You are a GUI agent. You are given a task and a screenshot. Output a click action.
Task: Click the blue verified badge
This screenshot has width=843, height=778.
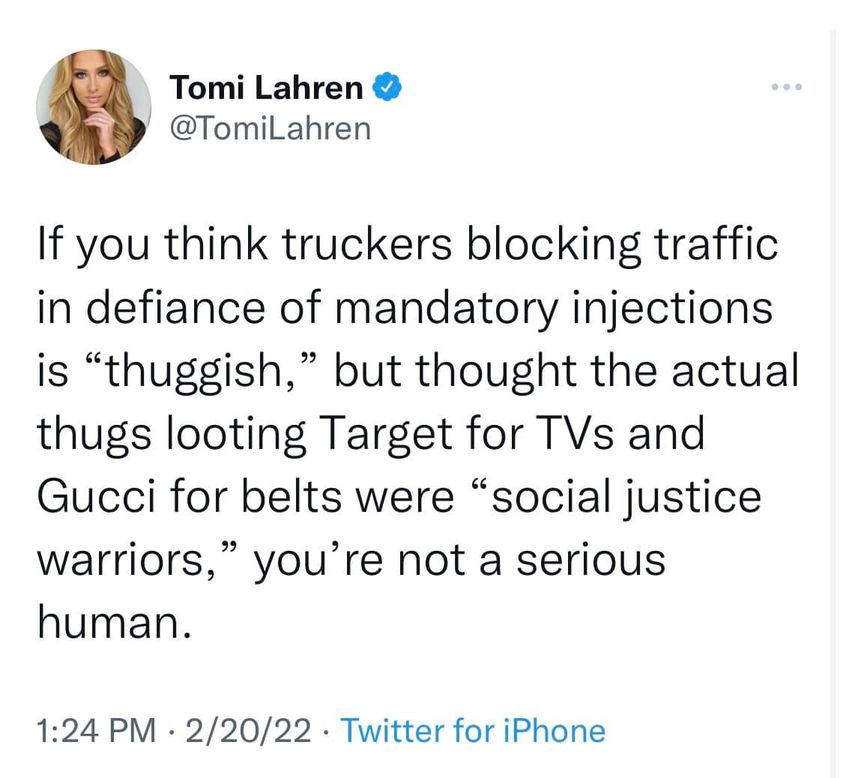(x=388, y=89)
